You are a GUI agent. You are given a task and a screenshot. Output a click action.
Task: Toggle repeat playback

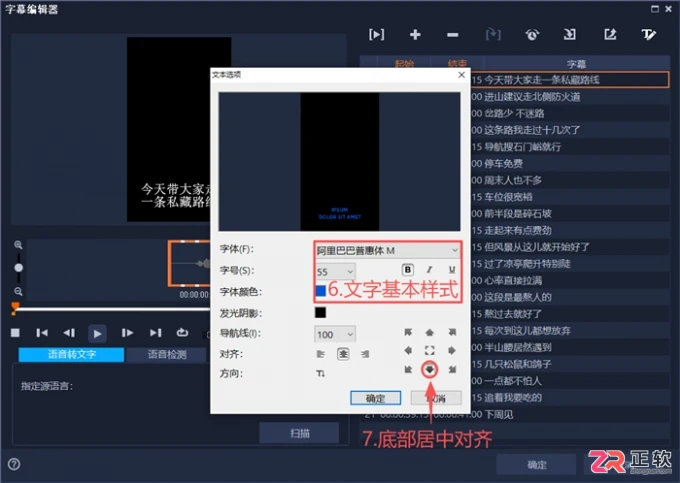182,333
